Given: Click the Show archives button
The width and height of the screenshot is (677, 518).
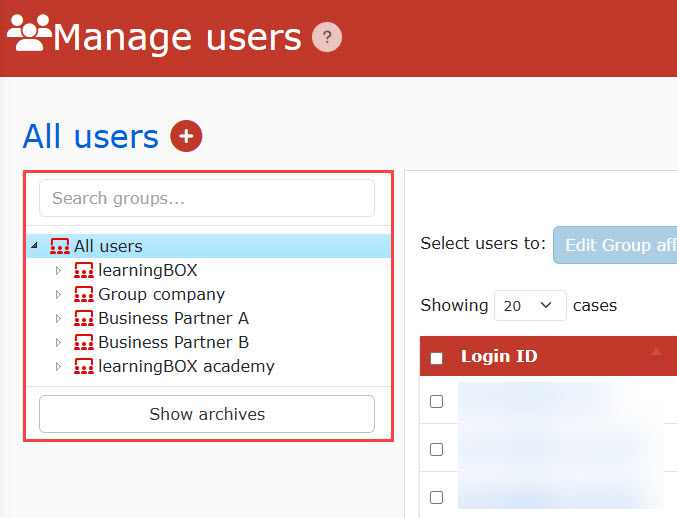Looking at the screenshot, I should tap(207, 414).
